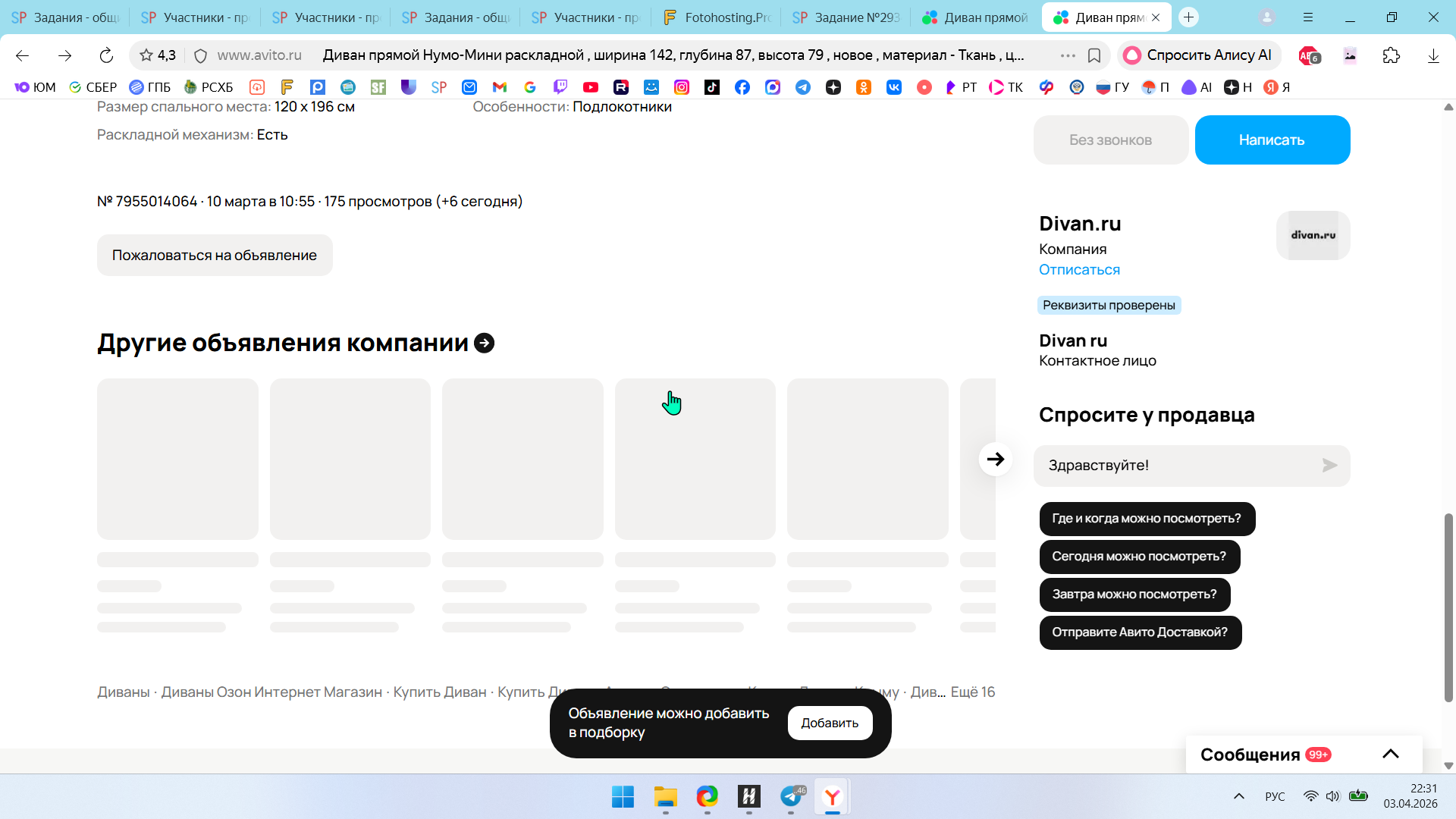The image size is (1456, 819).
Task: Switch to the Fotohosting.Pro tab
Action: (717, 17)
